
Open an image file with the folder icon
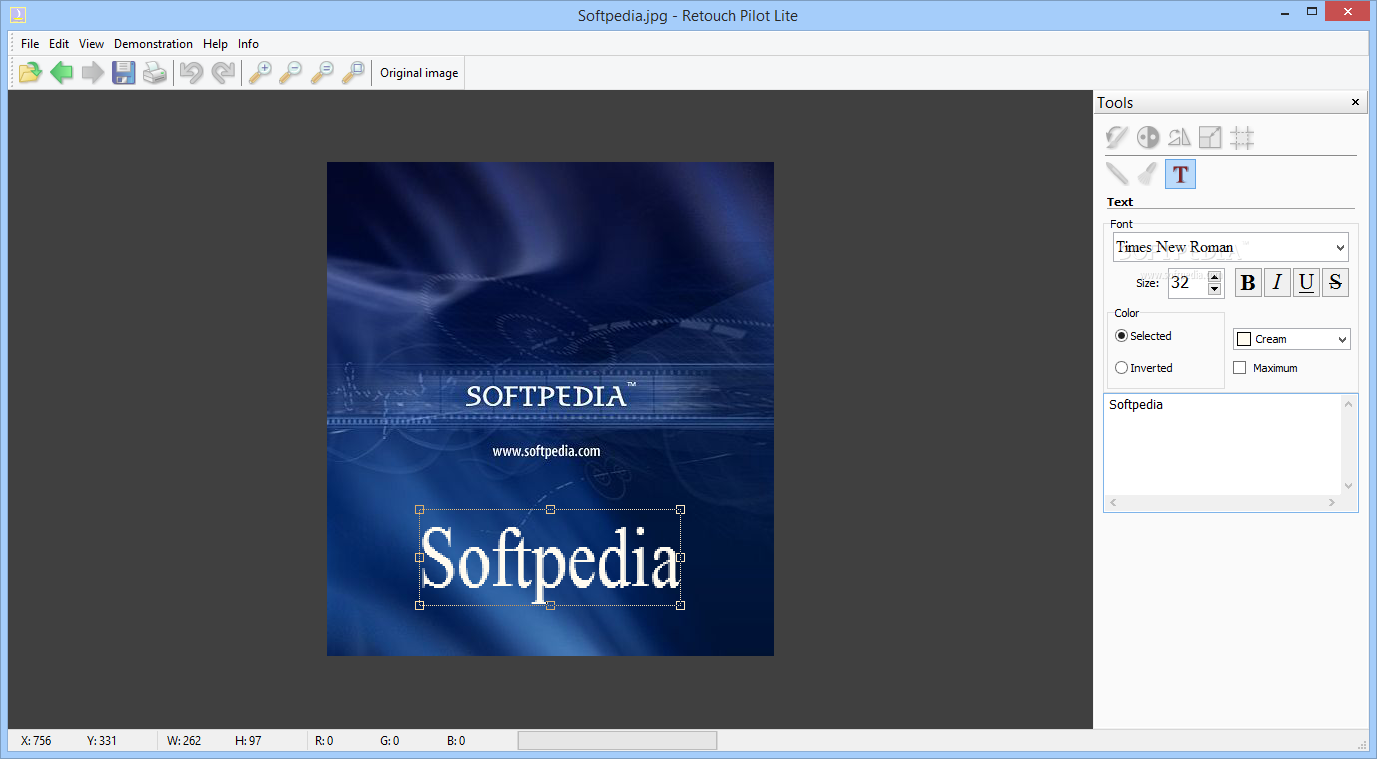(x=31, y=72)
